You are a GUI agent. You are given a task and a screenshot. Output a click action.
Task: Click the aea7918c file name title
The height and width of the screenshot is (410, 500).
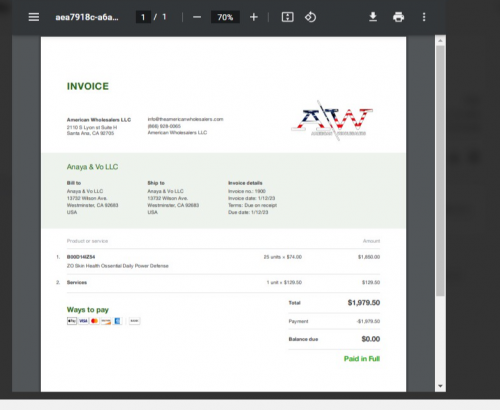click(87, 17)
